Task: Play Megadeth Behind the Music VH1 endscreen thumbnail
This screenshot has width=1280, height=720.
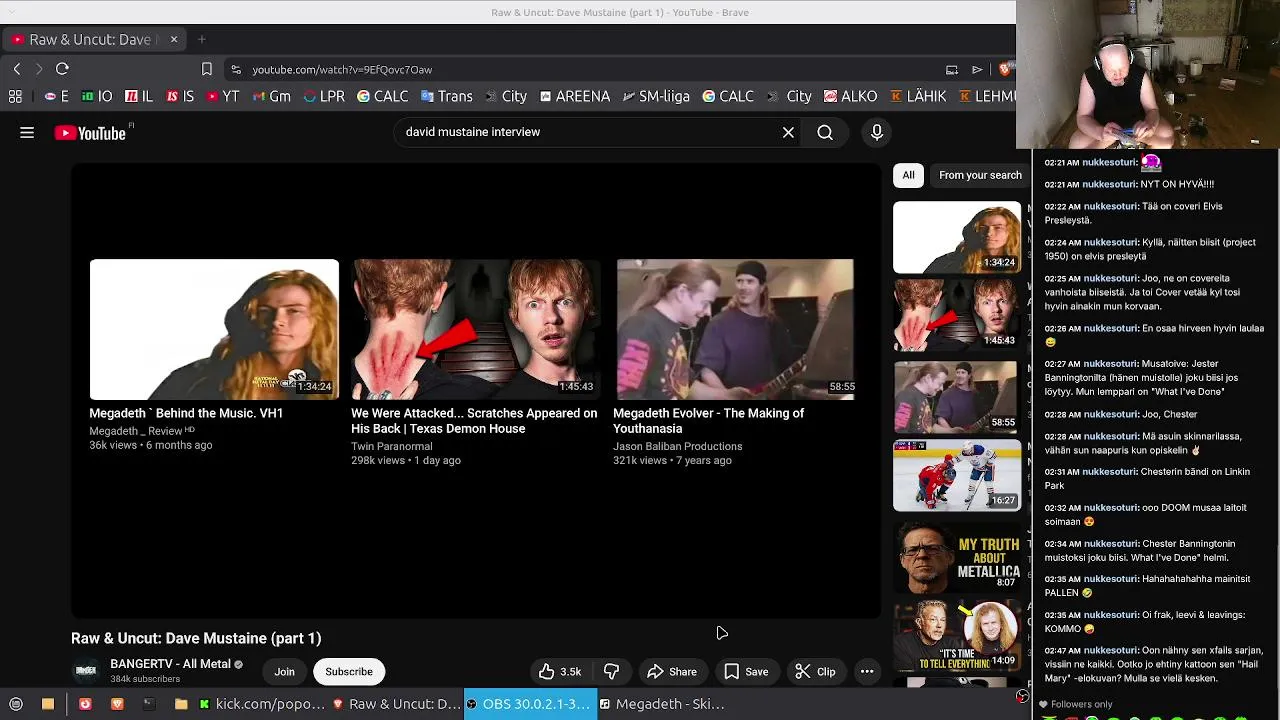Action: coord(214,329)
